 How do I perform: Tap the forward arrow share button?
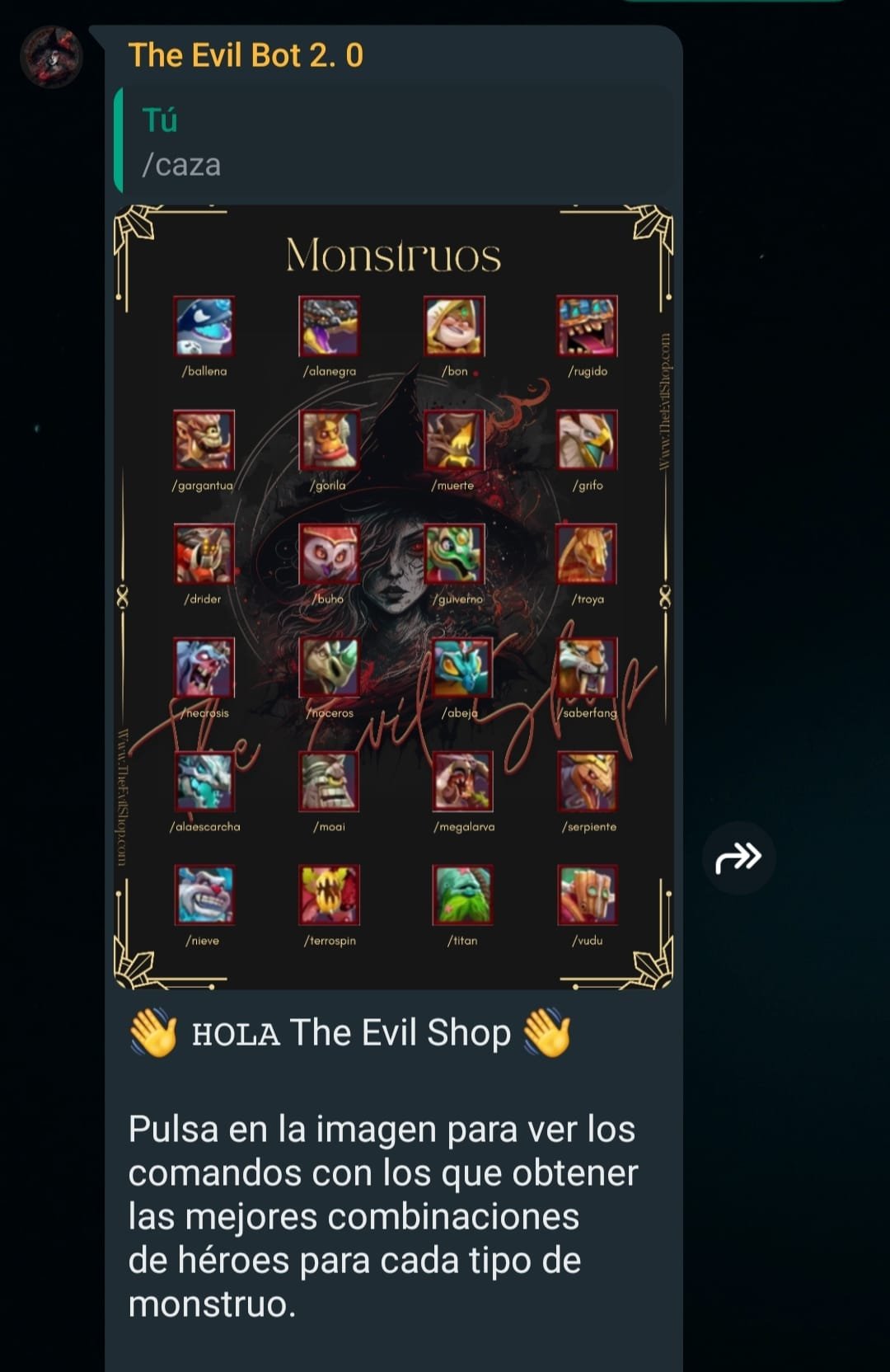click(738, 857)
